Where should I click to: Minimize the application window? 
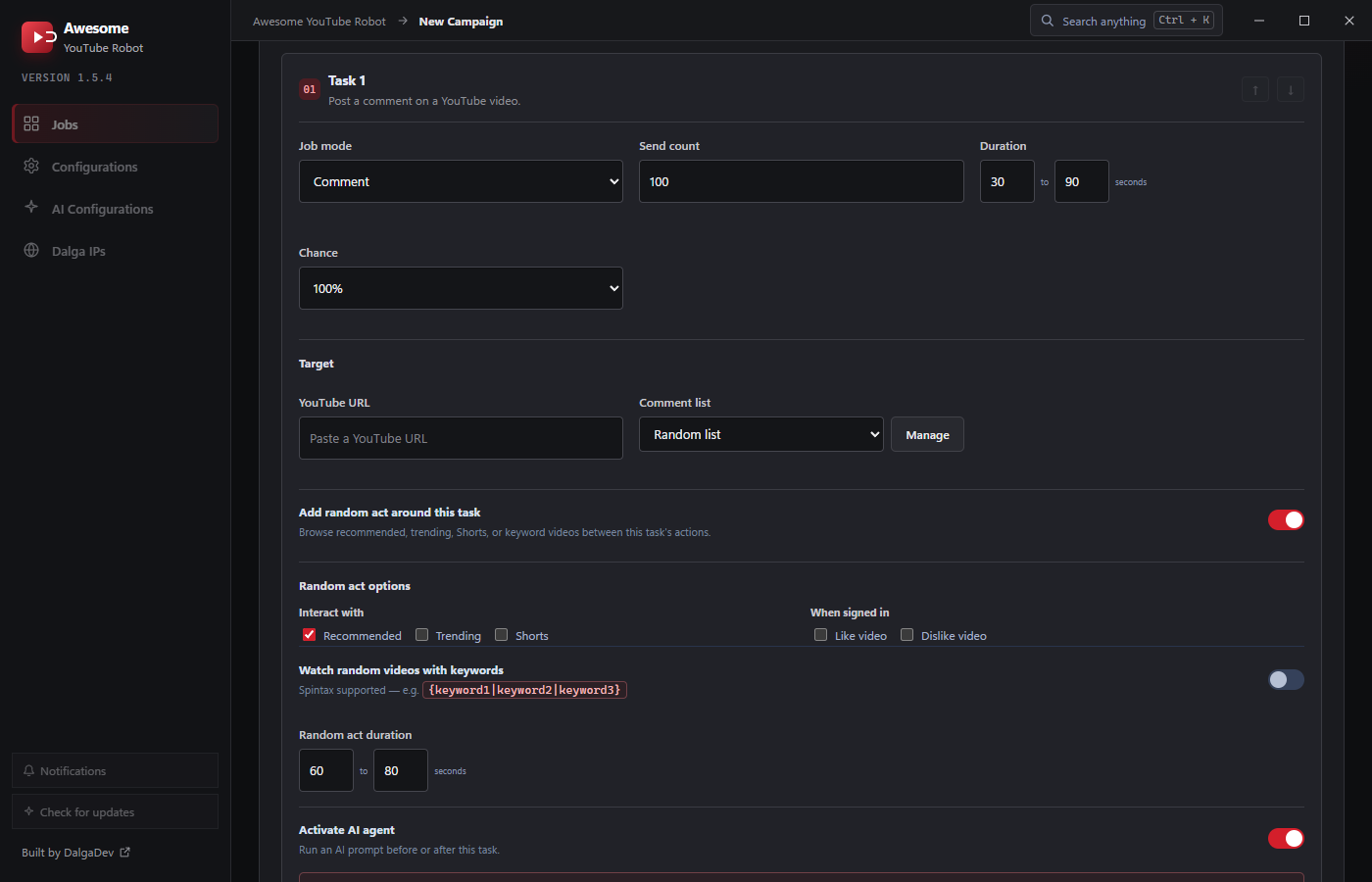click(1259, 21)
